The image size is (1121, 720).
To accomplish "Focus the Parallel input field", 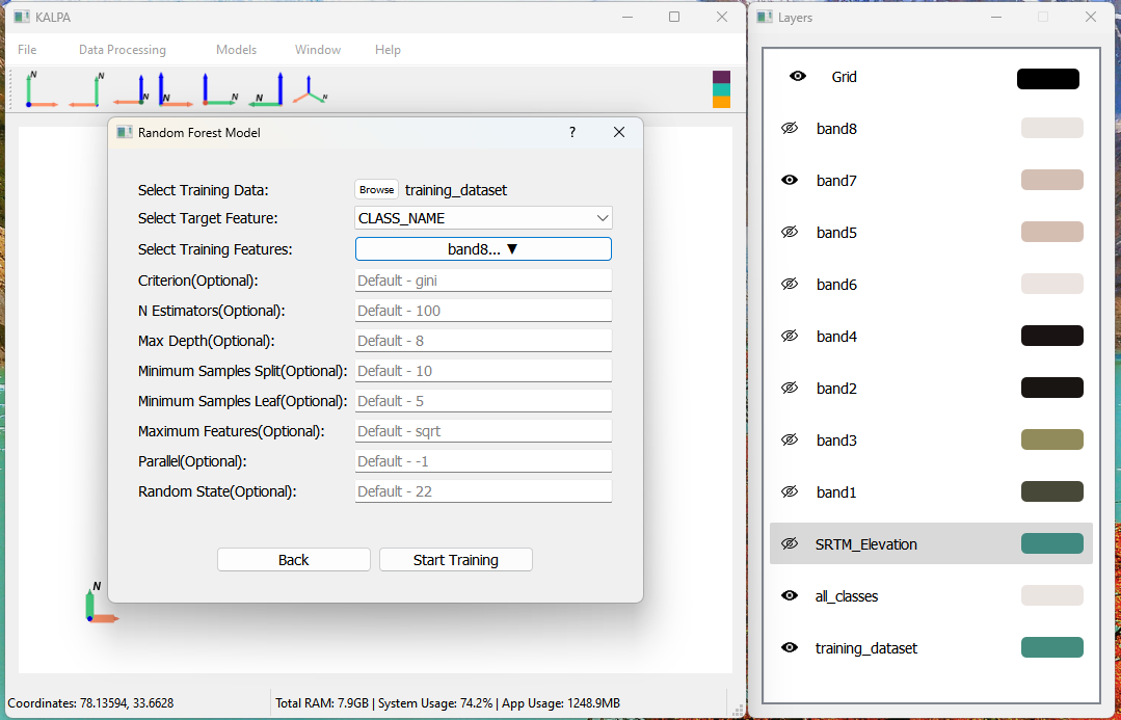I will [483, 460].
